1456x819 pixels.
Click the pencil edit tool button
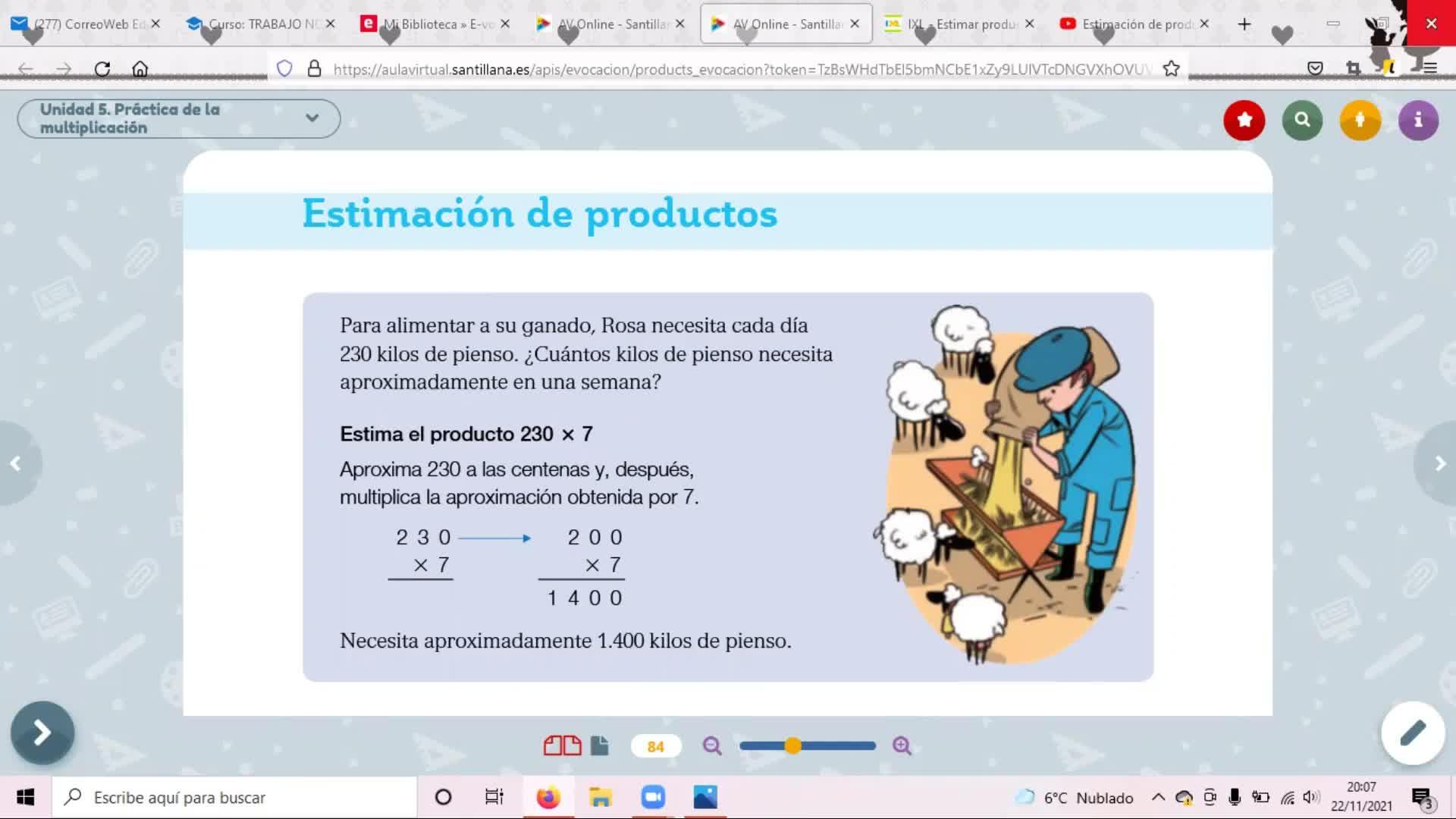1412,733
